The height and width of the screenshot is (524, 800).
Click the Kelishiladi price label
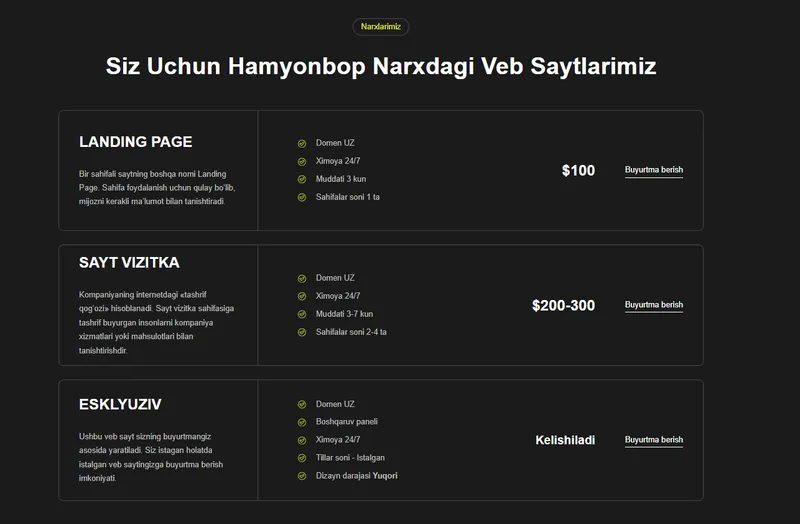565,440
